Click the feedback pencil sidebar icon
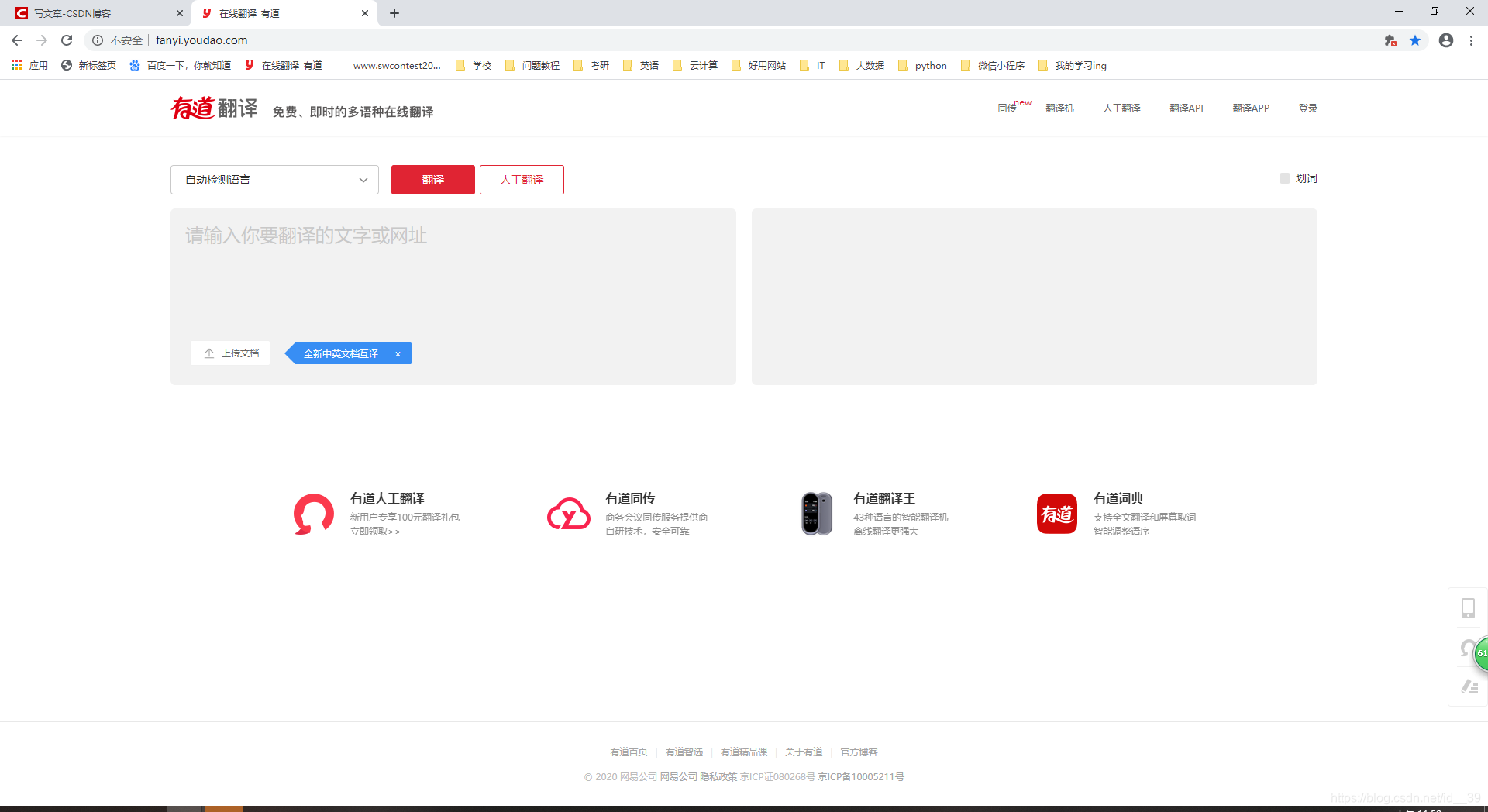Image resolution: width=1488 pixels, height=812 pixels. coord(1469,686)
